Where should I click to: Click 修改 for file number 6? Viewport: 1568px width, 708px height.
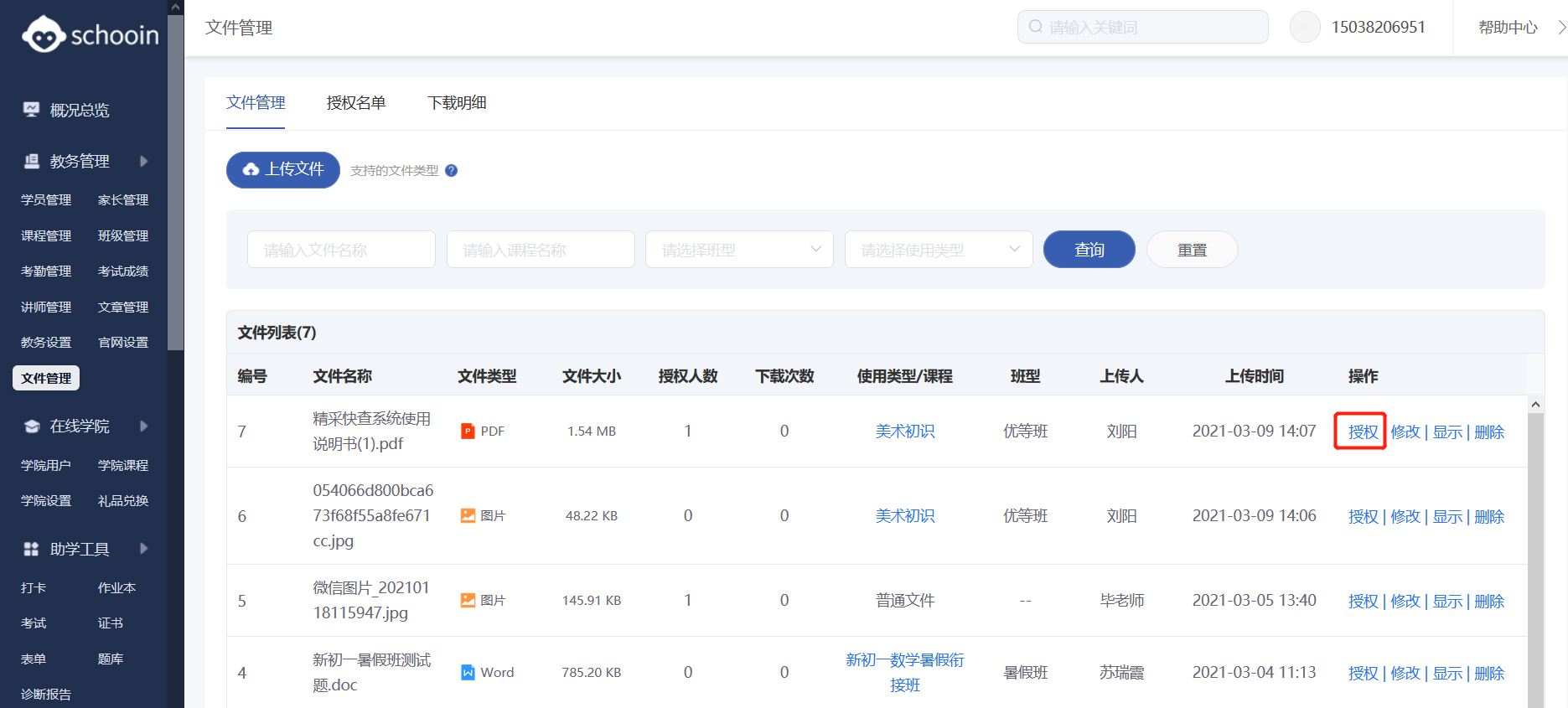pyautogui.click(x=1405, y=516)
